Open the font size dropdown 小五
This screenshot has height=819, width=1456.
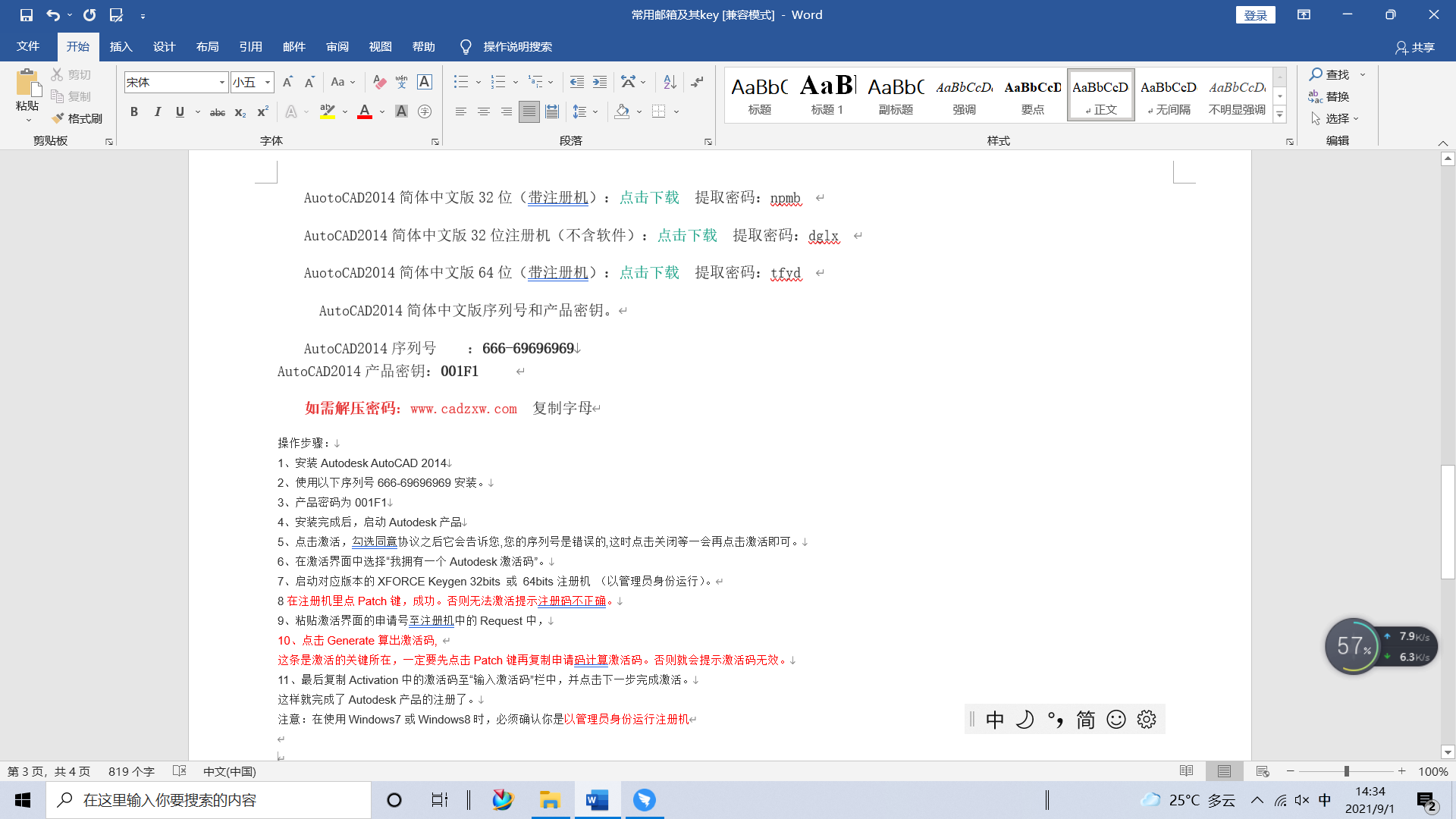click(267, 82)
